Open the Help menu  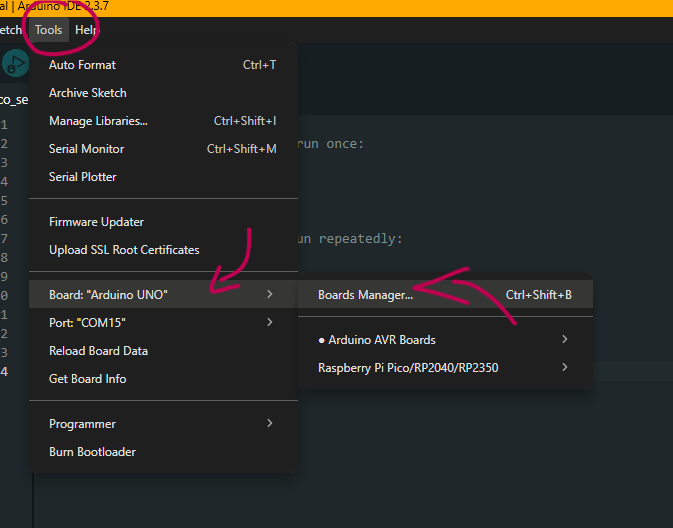[87, 30]
